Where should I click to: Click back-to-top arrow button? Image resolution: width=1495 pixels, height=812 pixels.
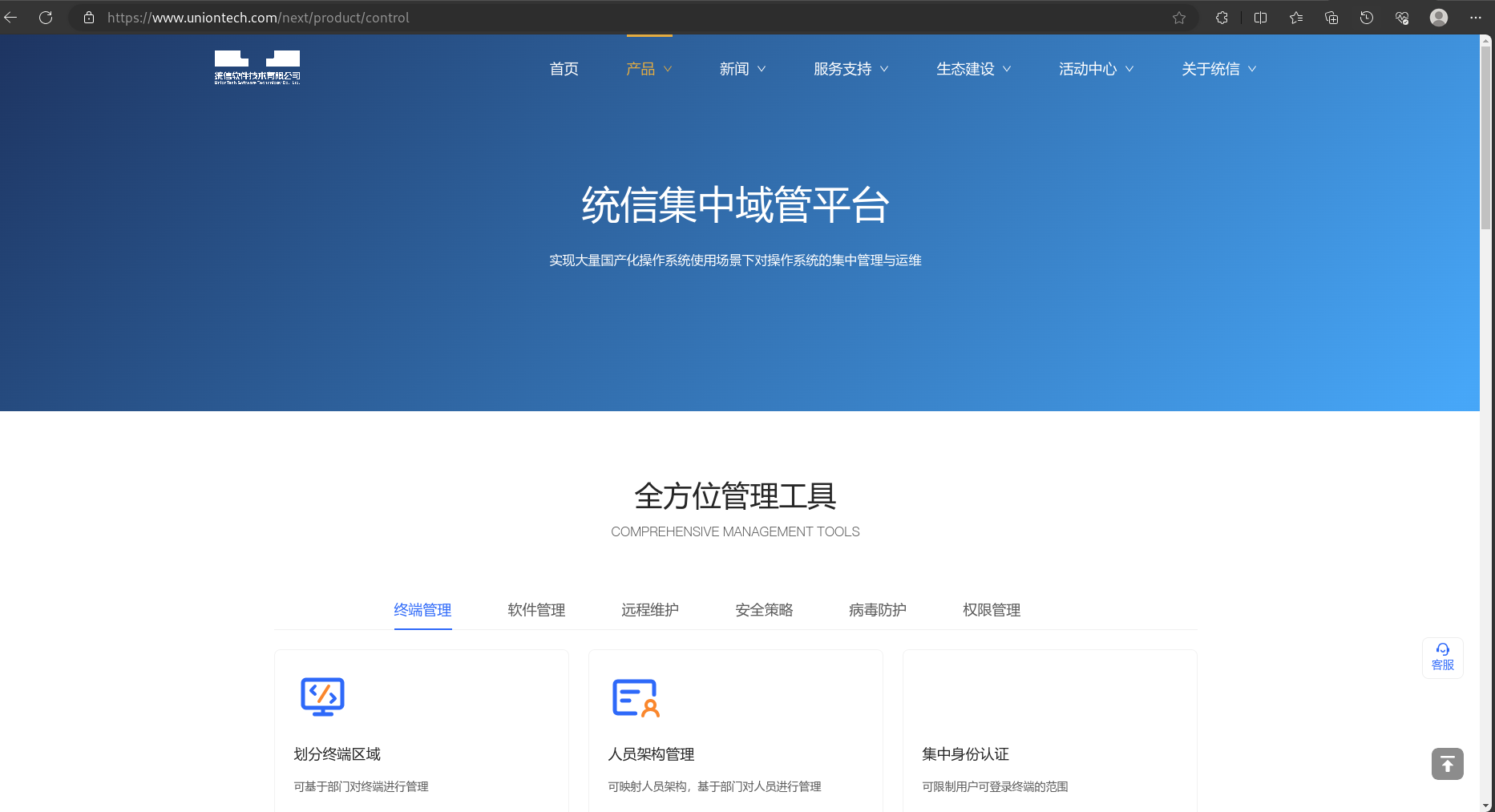coord(1448,764)
